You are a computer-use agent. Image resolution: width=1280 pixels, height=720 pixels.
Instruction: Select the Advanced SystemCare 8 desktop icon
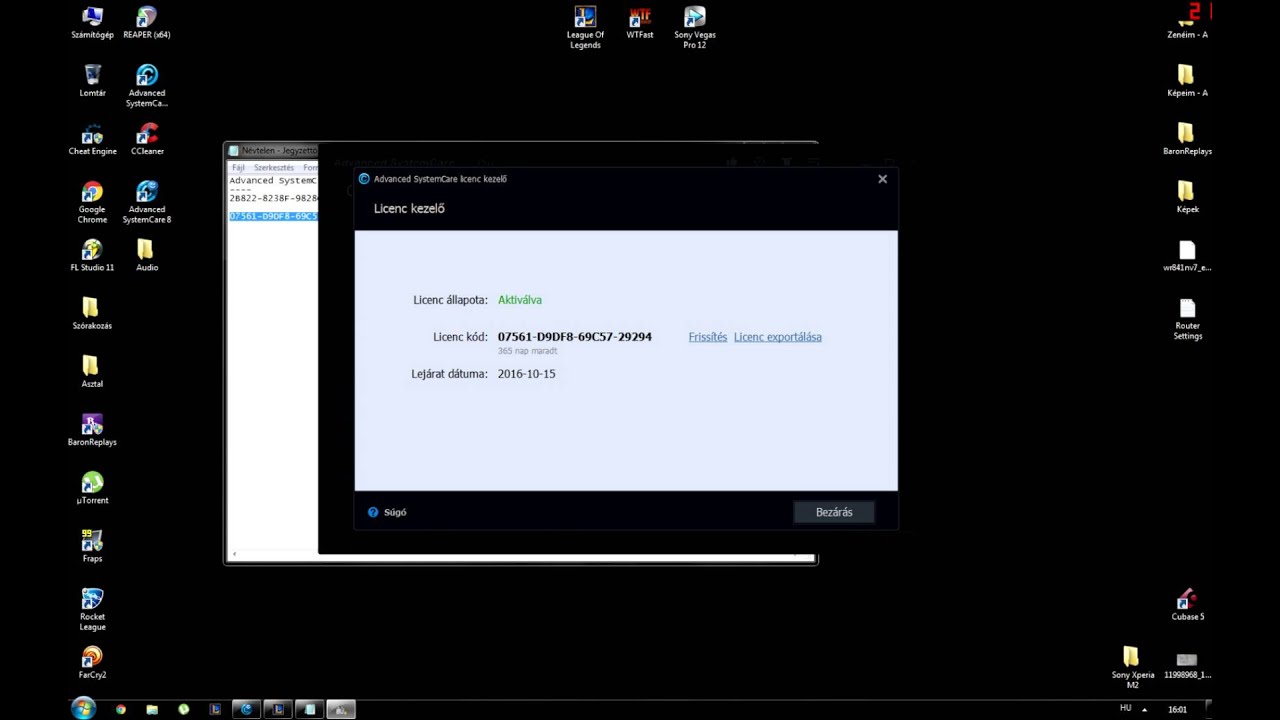[x=147, y=202]
